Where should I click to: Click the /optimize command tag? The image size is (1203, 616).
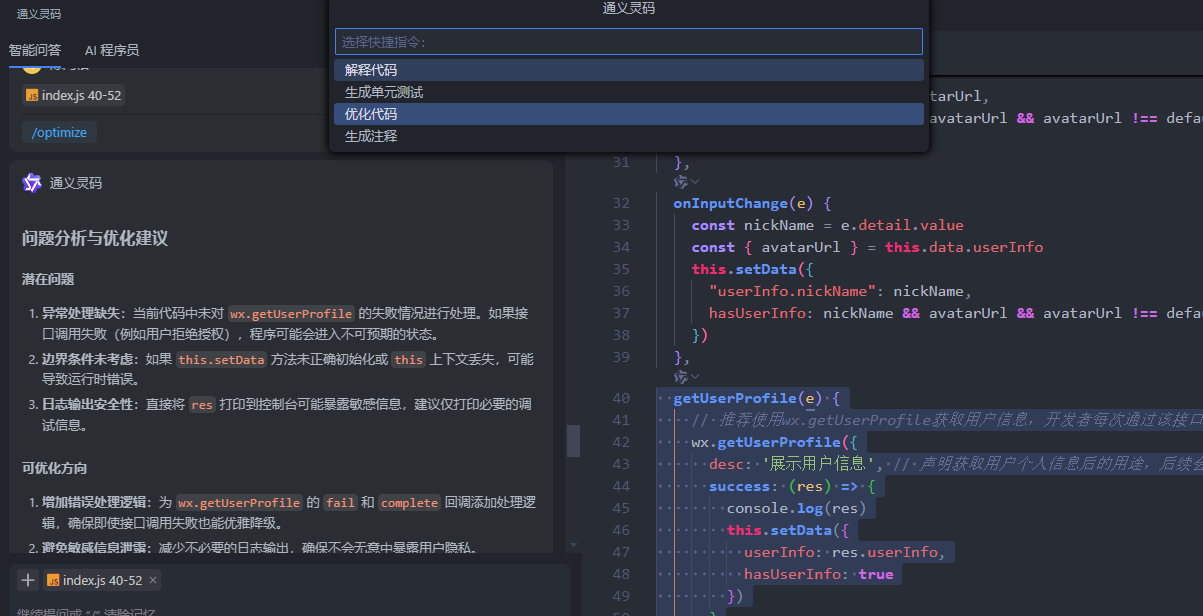(x=59, y=132)
